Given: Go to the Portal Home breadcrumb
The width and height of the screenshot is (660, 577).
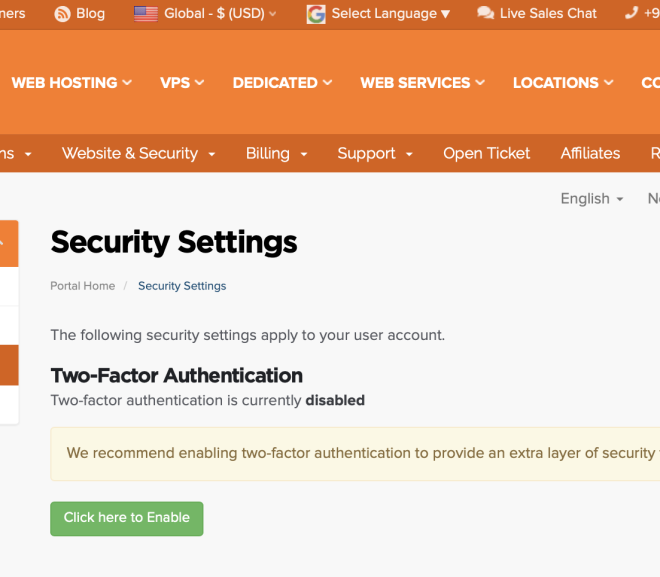Looking at the screenshot, I should (82, 286).
